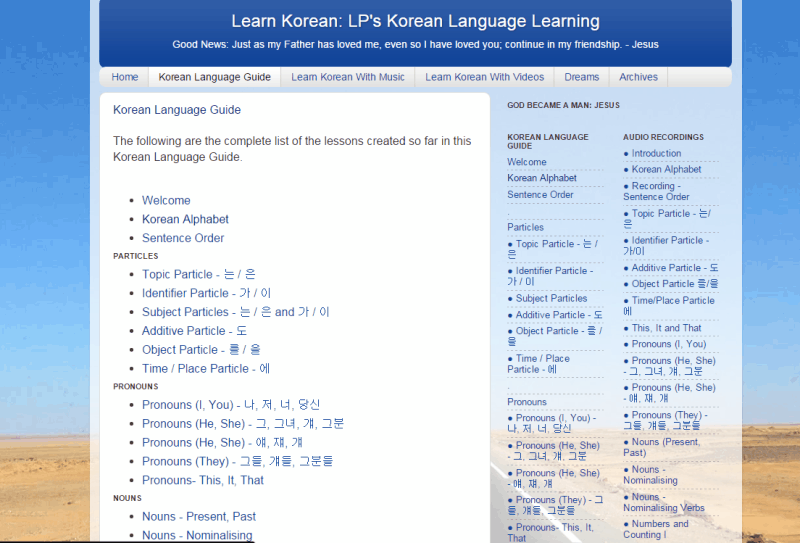
Task: Open the Welcome lesson in main list
Action: click(x=166, y=201)
